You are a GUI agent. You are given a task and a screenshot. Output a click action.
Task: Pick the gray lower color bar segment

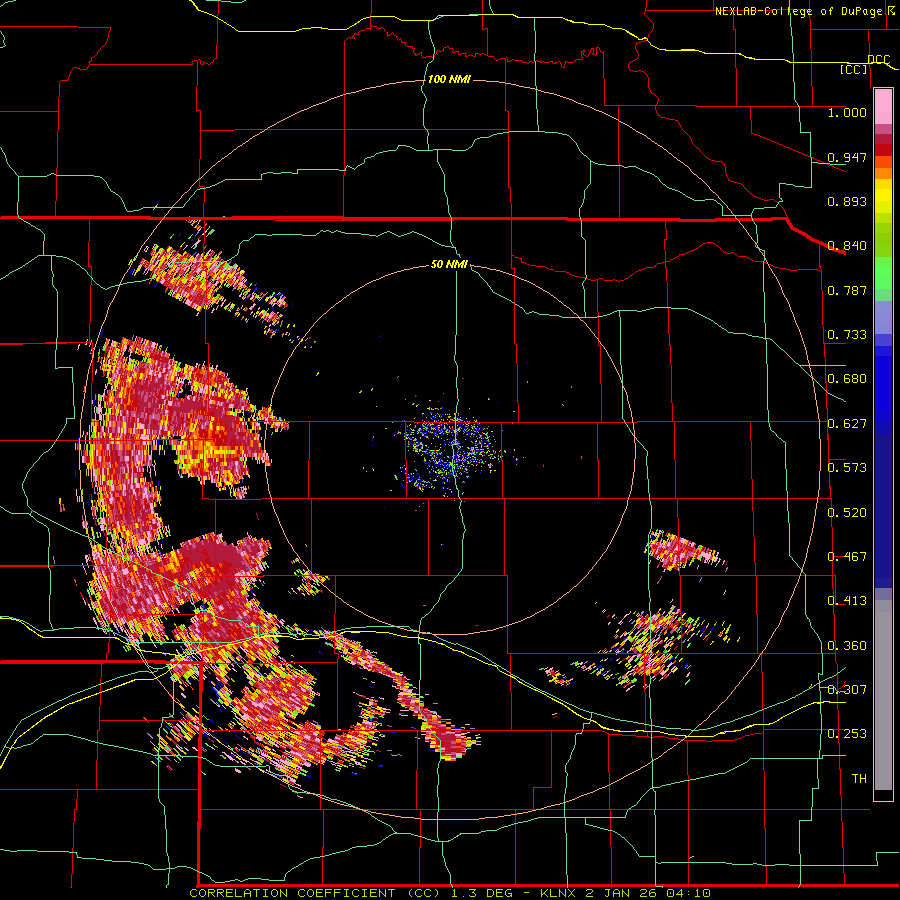[883, 695]
